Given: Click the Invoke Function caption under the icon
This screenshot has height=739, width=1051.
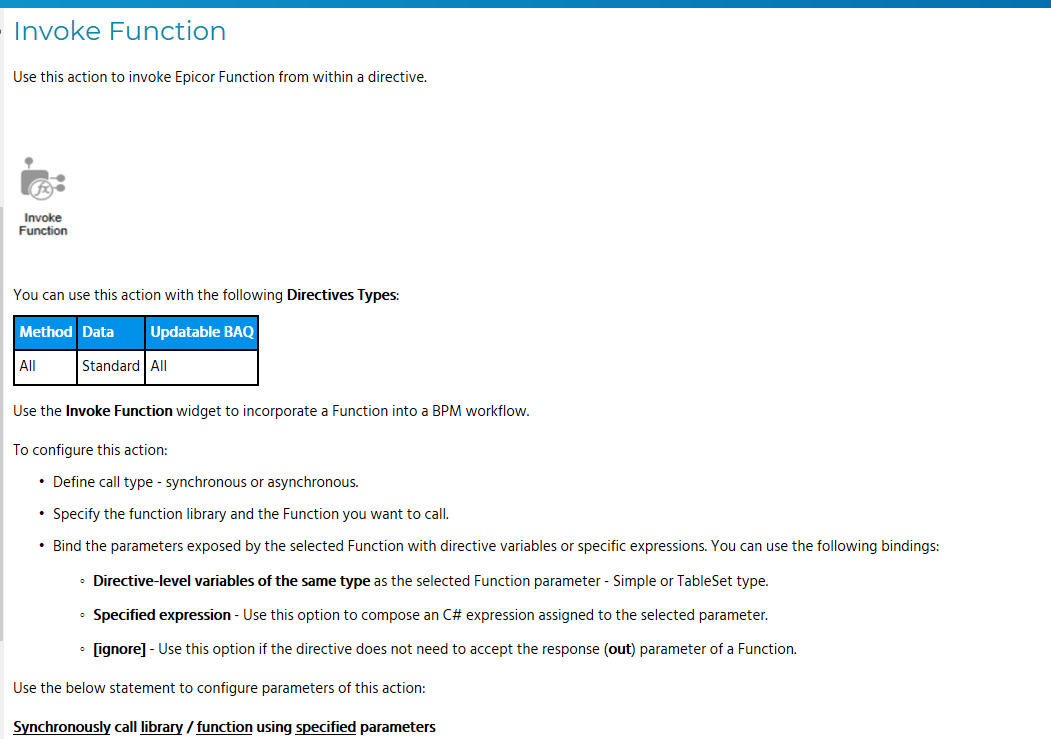Looking at the screenshot, I should [43, 224].
